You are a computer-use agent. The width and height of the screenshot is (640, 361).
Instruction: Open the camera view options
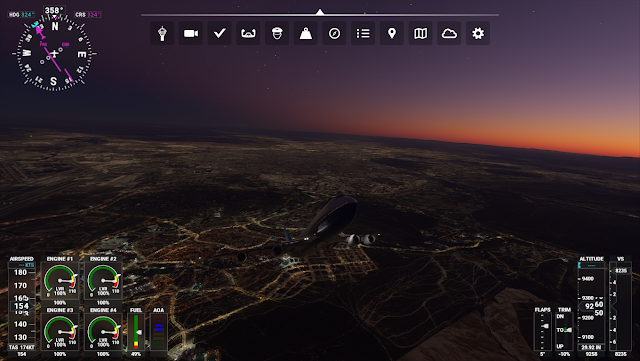coord(191,33)
